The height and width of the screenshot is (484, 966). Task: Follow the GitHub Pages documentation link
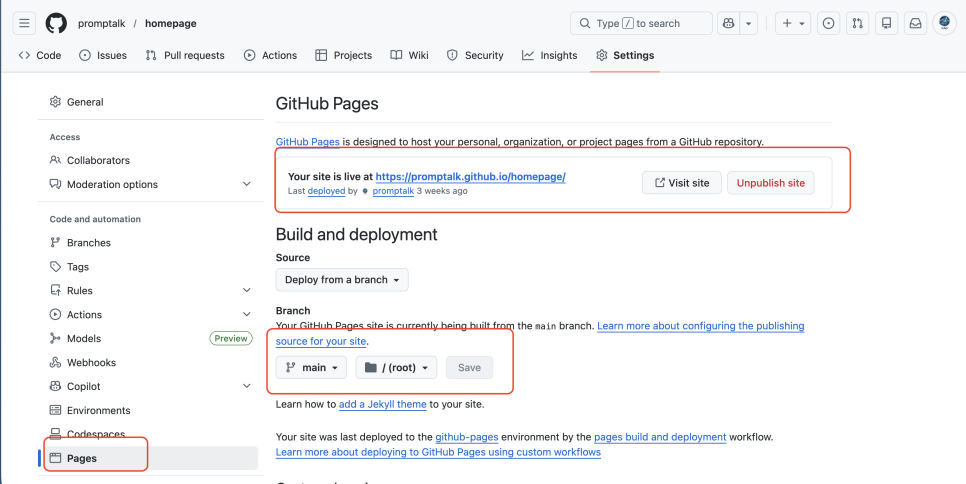tap(307, 142)
